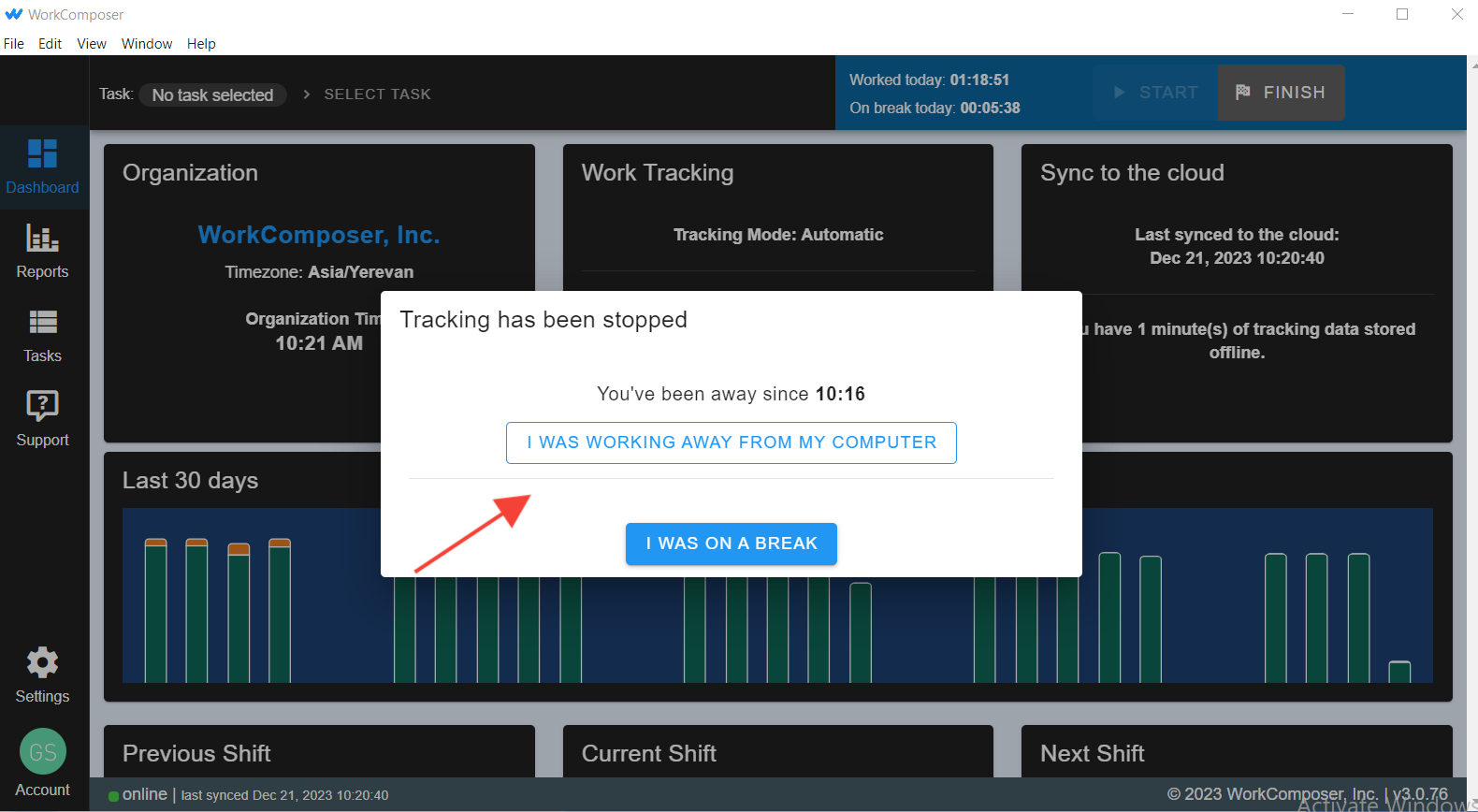The height and width of the screenshot is (812, 1478).
Task: Open the Reports chart icon
Action: click(42, 239)
